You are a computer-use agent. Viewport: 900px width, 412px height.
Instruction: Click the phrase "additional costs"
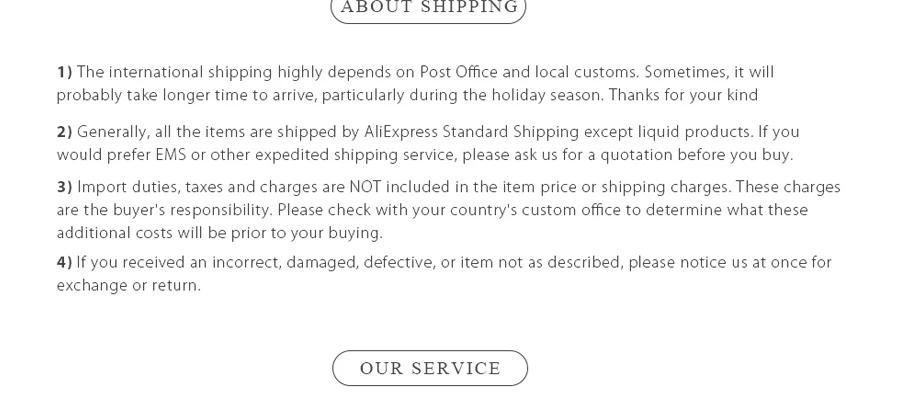[x=114, y=234]
